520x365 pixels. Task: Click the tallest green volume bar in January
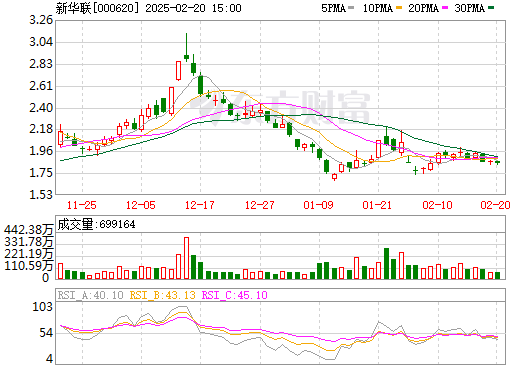pos(386,263)
